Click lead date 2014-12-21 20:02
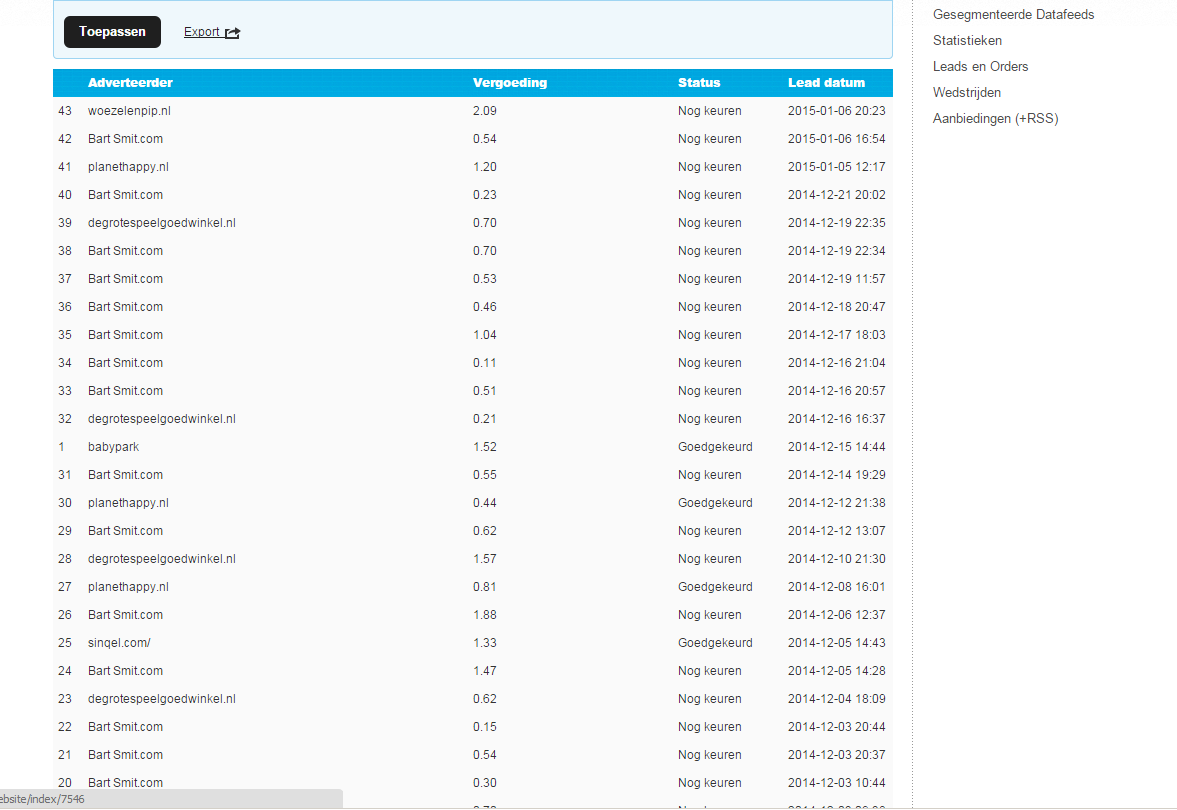 [x=837, y=195]
